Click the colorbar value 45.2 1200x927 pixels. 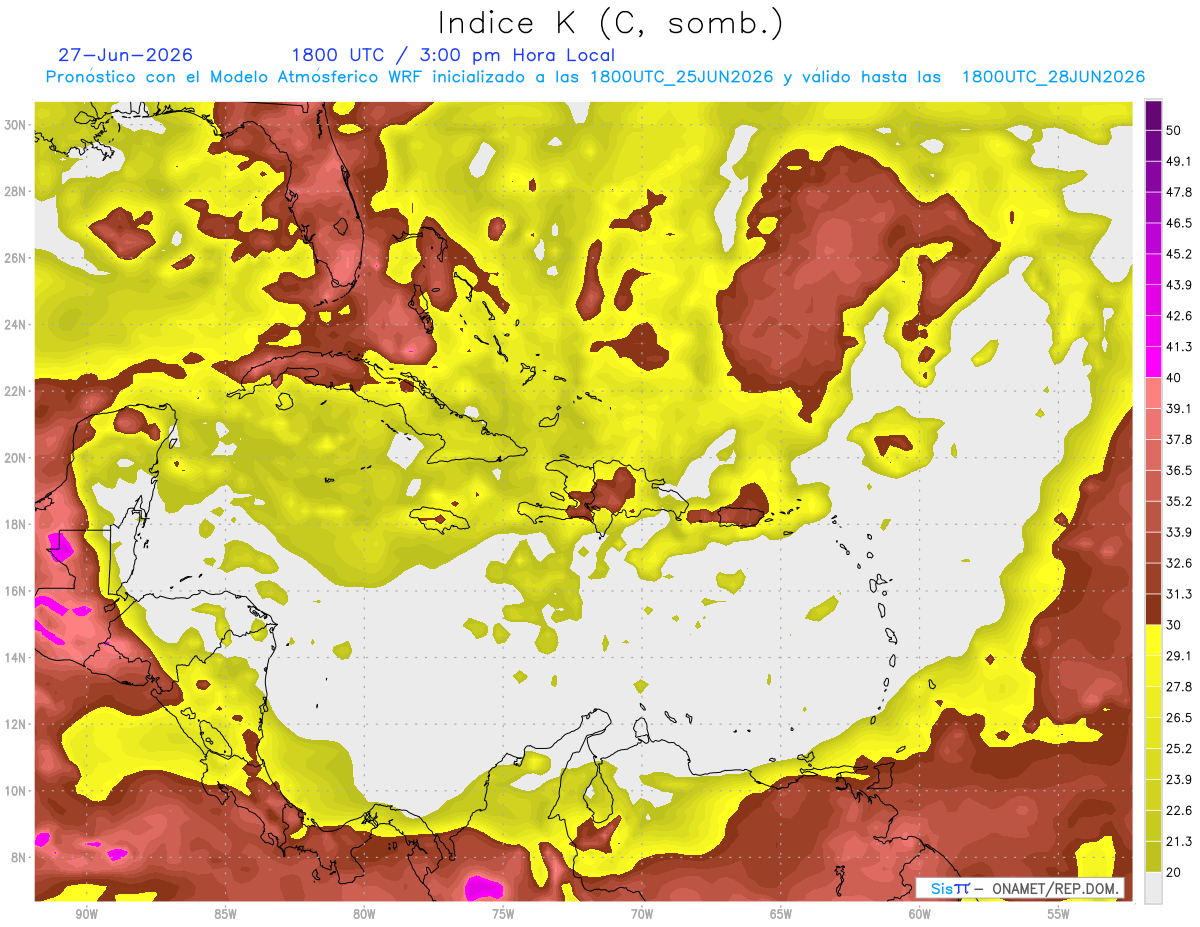coord(1179,254)
